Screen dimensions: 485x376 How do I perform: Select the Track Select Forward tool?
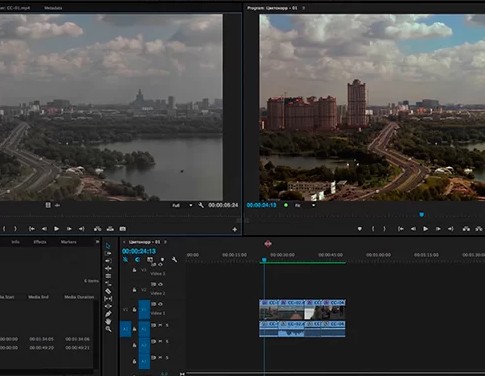coord(108,254)
